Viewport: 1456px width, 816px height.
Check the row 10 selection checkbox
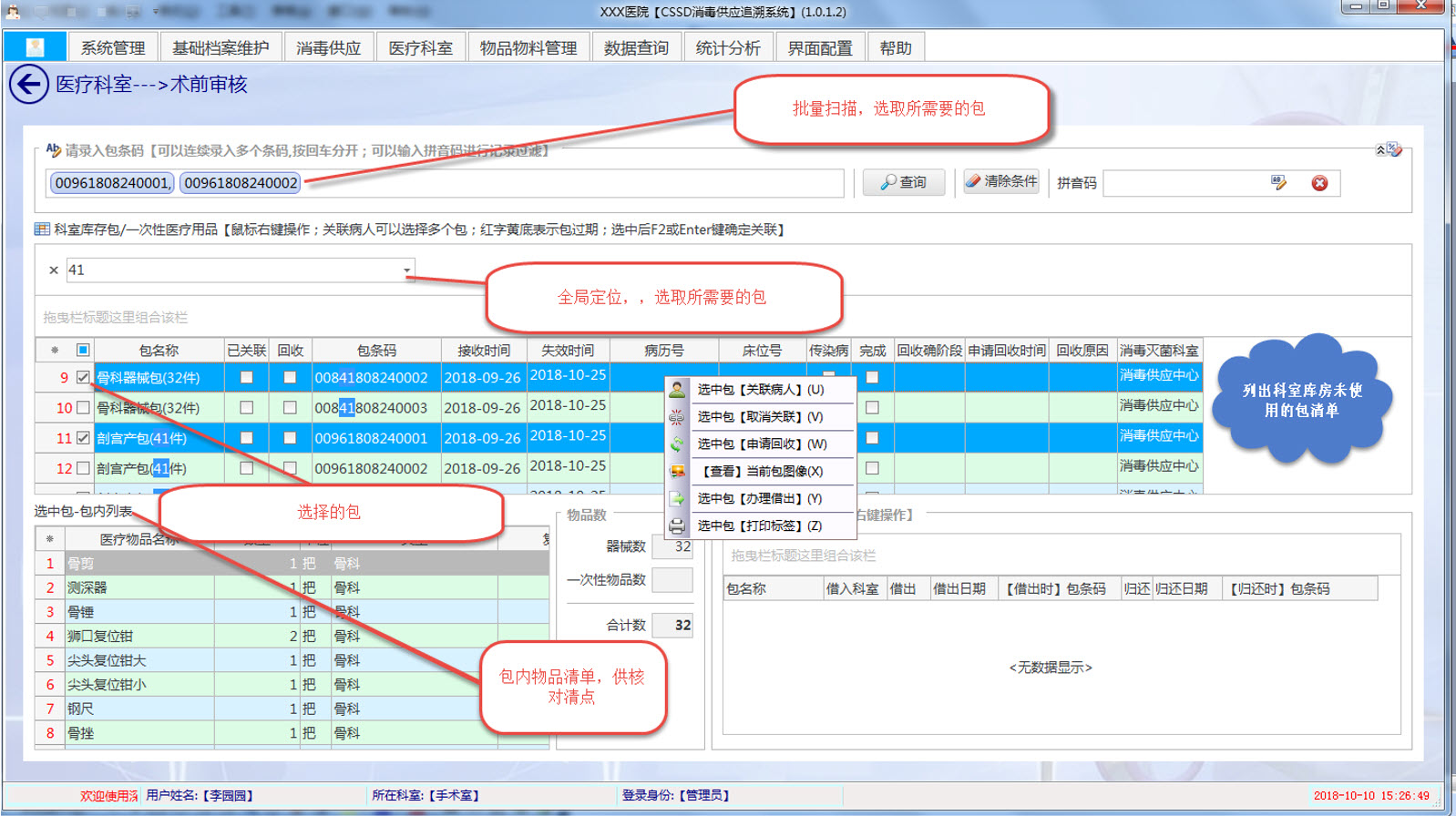[83, 407]
